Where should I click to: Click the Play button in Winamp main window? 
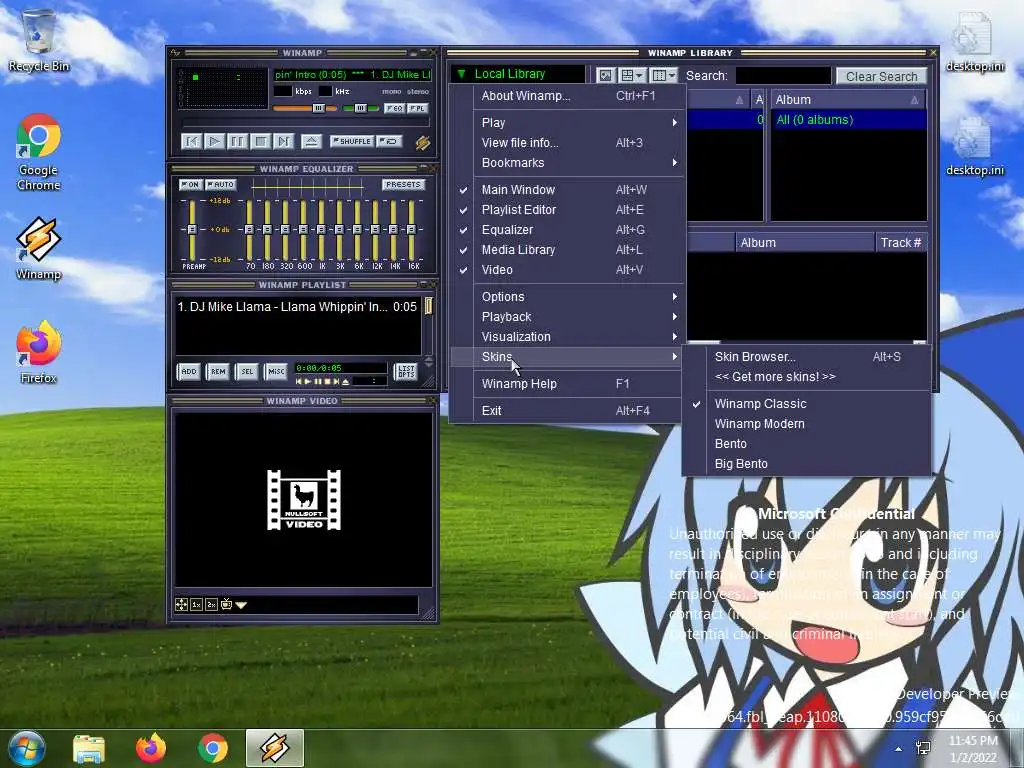coord(214,141)
